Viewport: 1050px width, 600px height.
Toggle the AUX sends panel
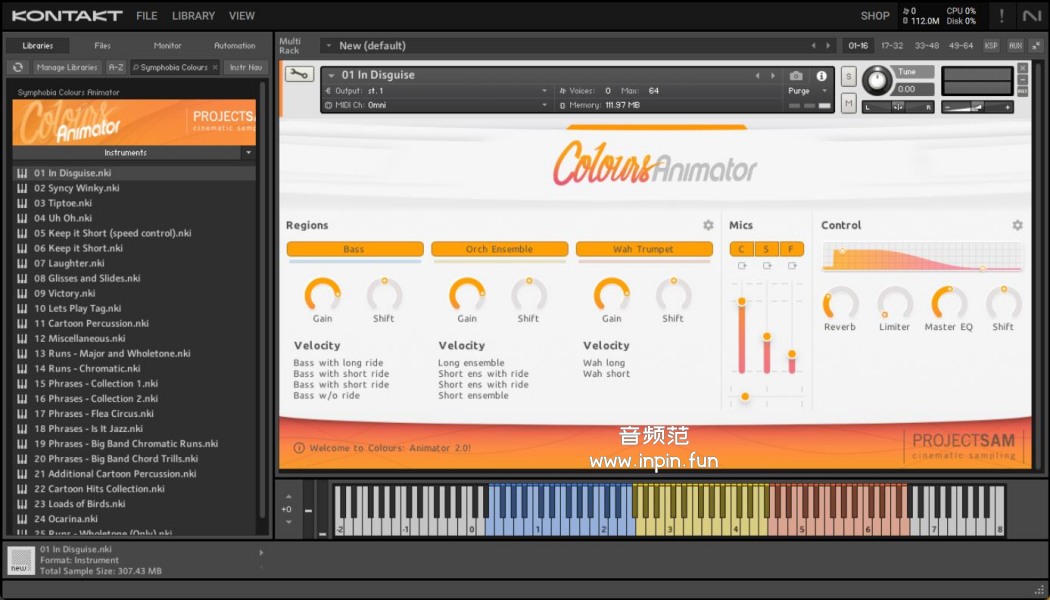(x=1015, y=46)
